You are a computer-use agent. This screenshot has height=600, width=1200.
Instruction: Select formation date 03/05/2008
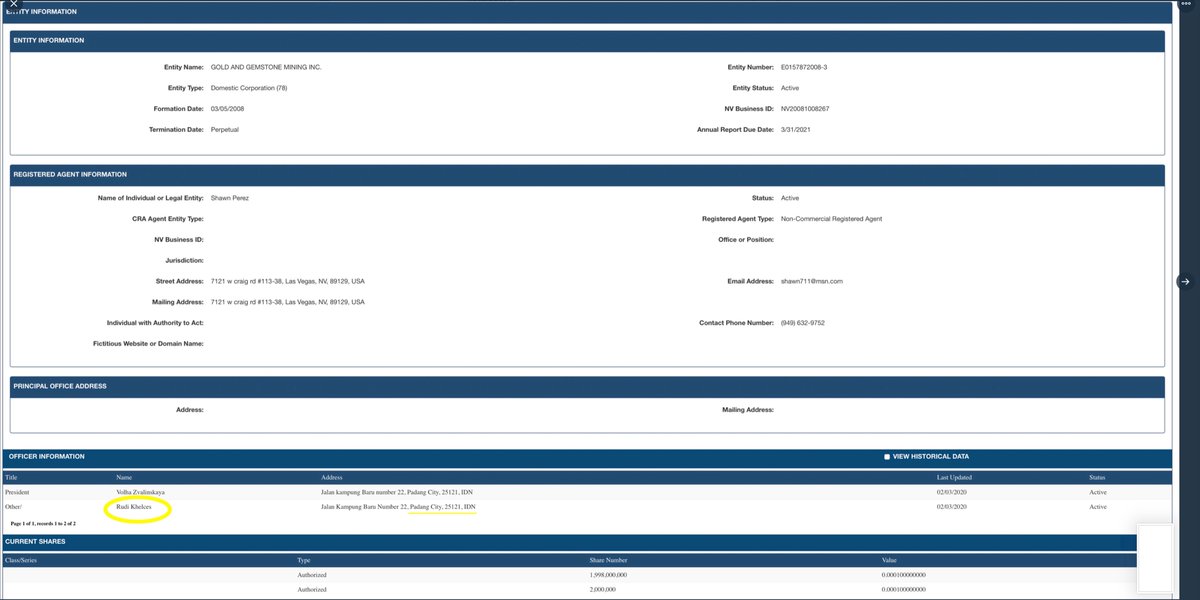coord(227,108)
